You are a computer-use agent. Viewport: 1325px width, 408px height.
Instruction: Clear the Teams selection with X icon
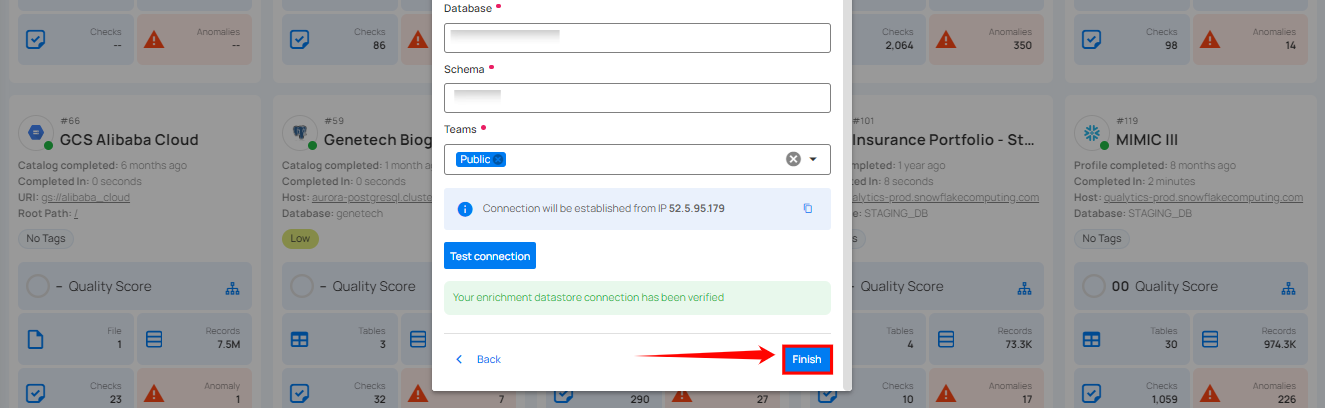point(793,159)
